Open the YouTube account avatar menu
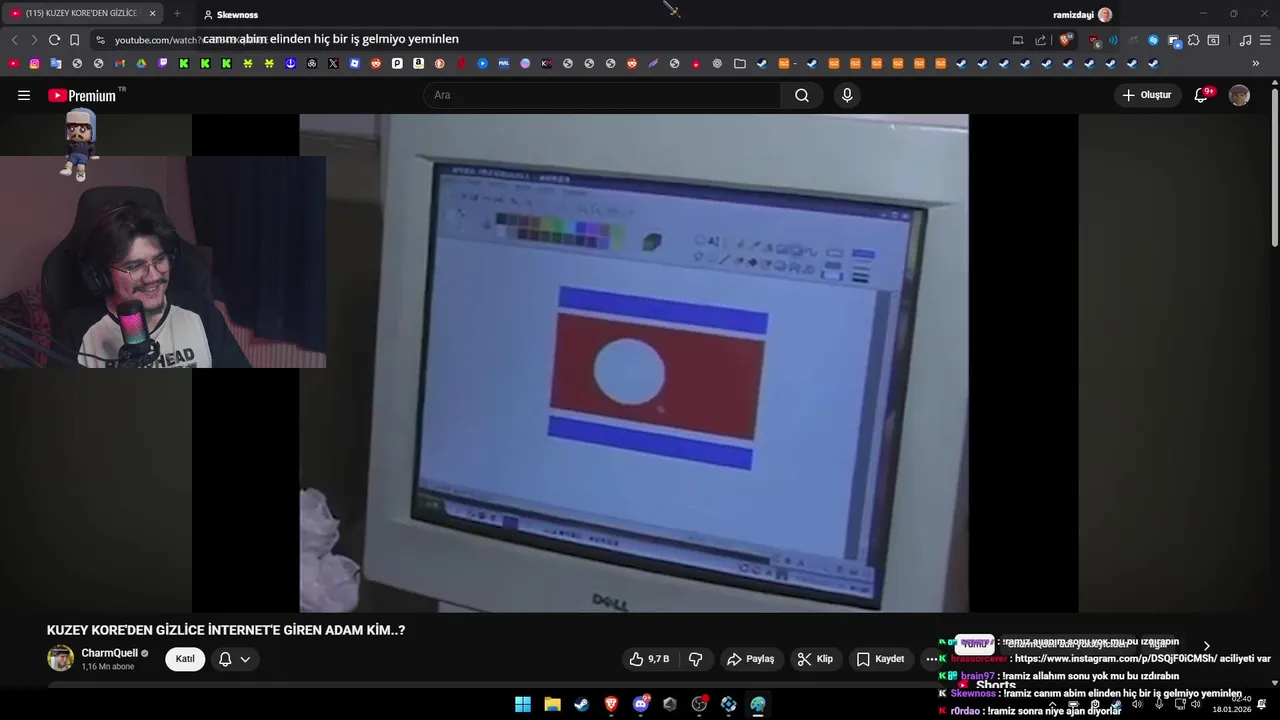 (1239, 95)
